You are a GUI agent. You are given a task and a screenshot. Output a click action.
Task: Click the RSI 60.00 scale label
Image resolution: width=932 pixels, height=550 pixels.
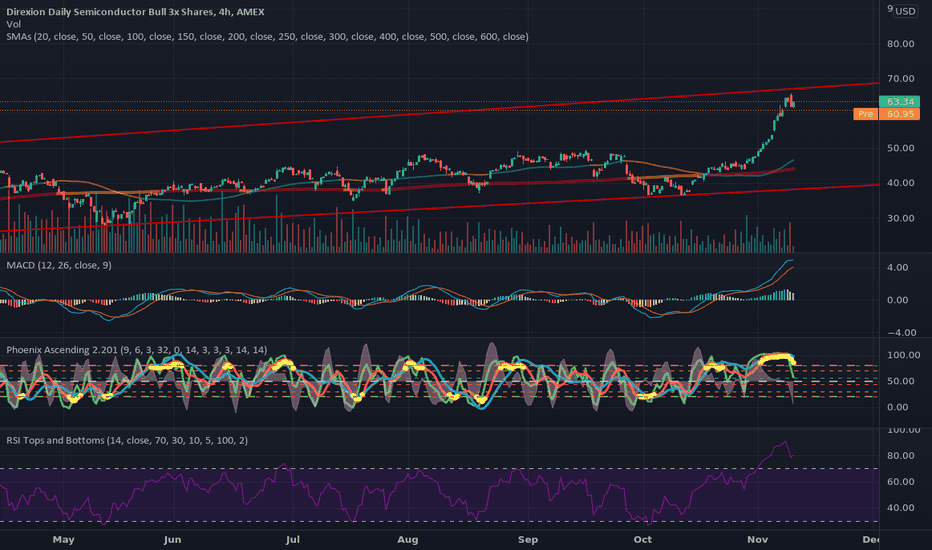[900, 482]
